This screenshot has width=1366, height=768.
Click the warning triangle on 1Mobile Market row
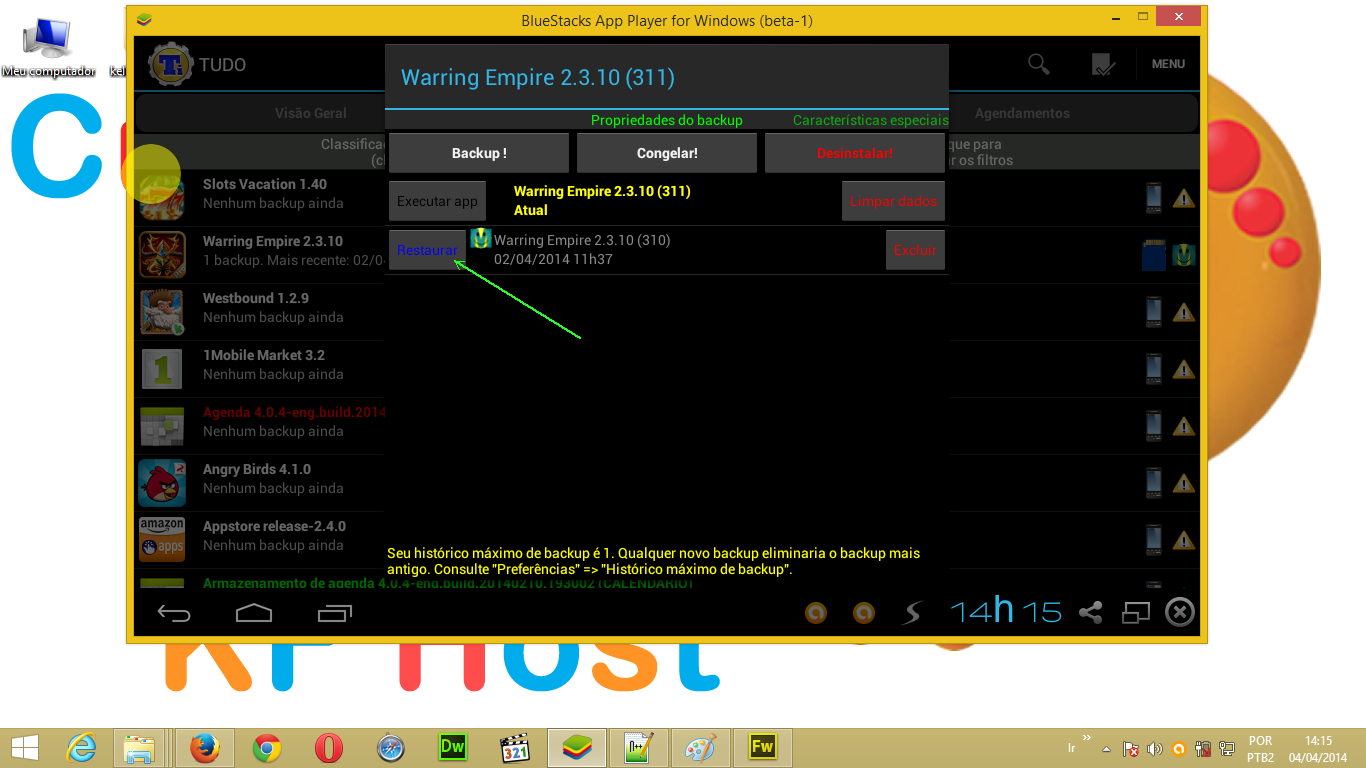coord(1184,369)
